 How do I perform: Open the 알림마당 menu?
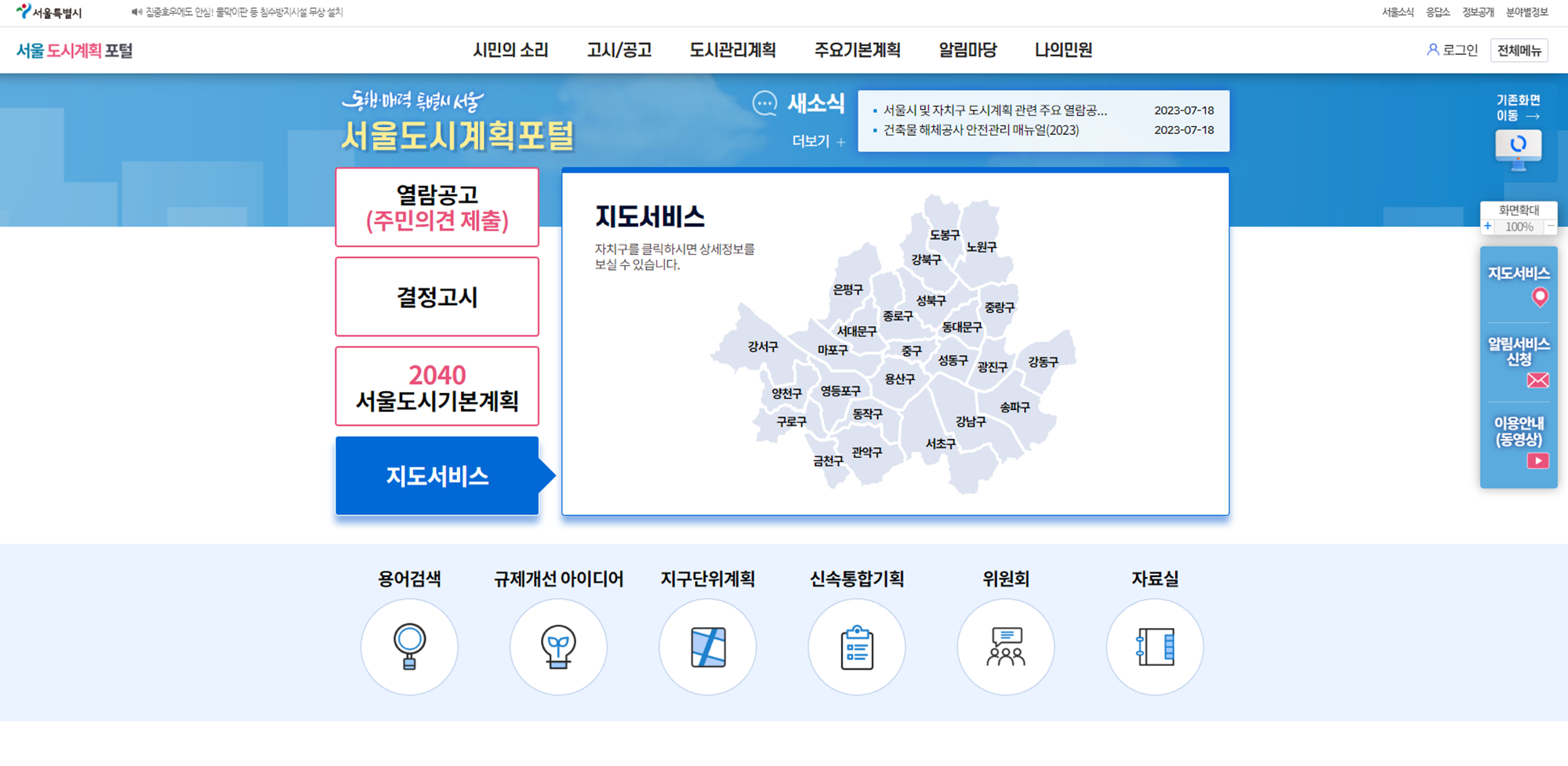click(x=967, y=50)
